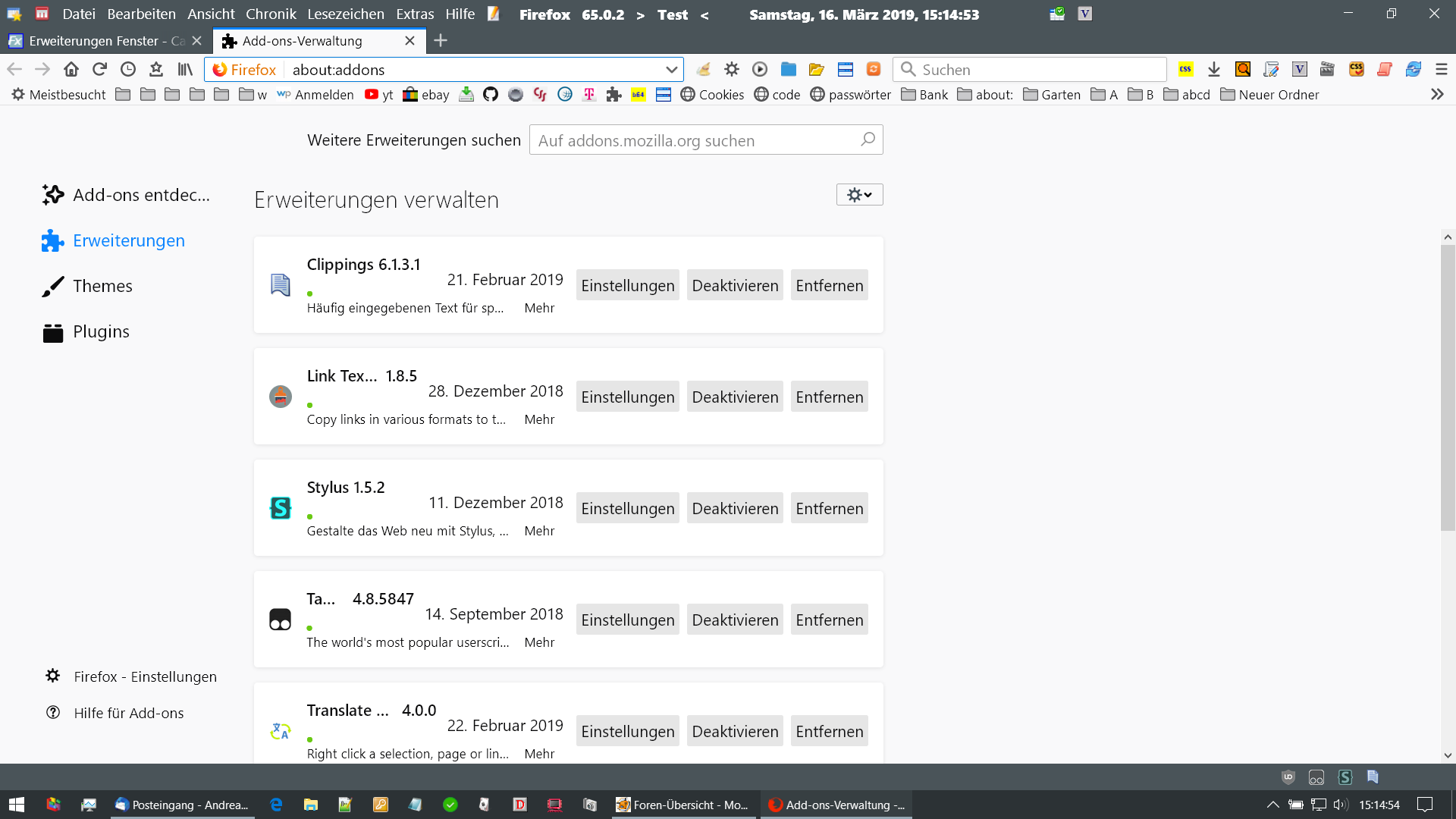Remove the Link Text extension
1456x819 pixels.
[829, 397]
